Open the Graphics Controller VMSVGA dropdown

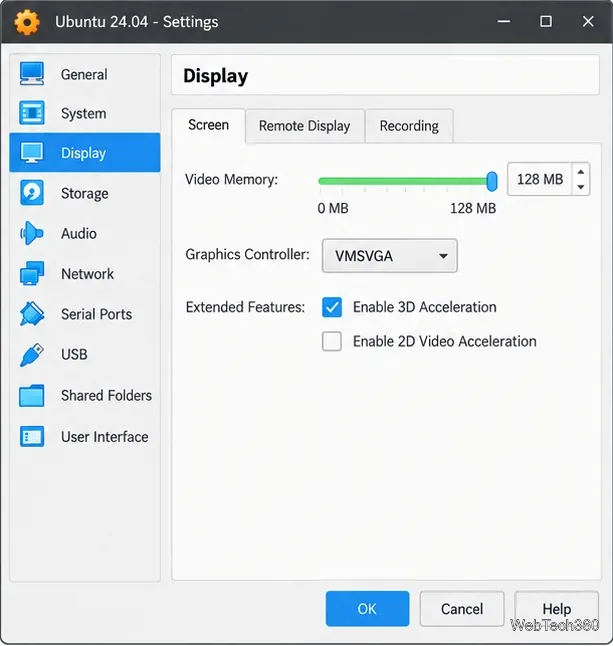click(x=389, y=255)
